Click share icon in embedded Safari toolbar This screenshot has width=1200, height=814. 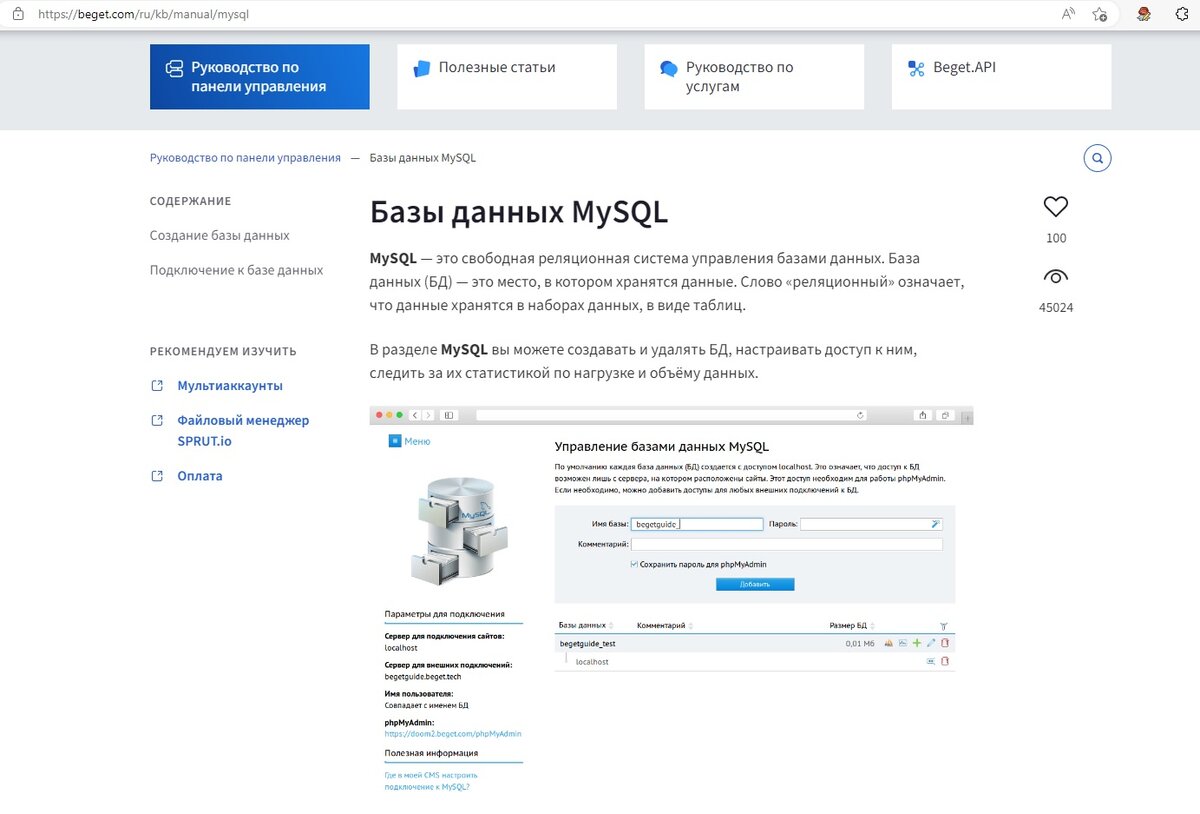(921, 415)
